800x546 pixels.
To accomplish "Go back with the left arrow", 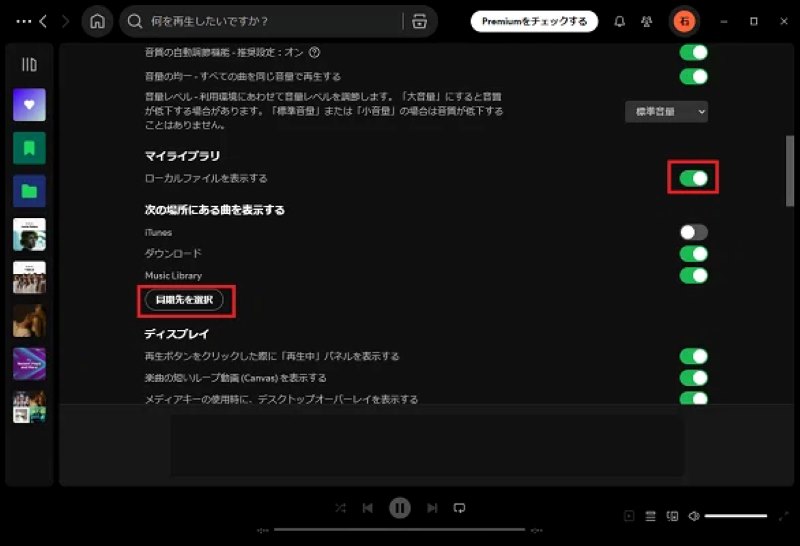I will point(43,21).
